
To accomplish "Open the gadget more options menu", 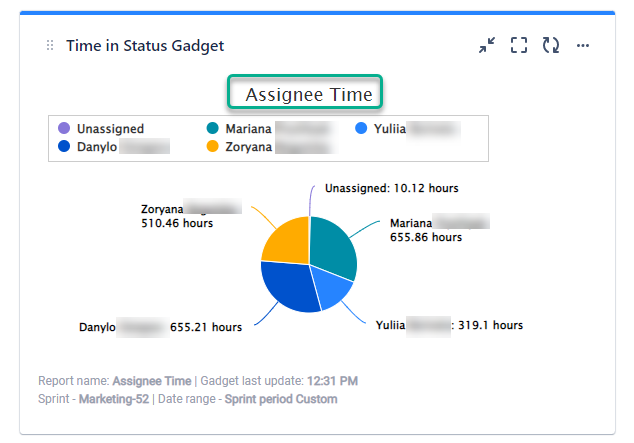I will [583, 45].
